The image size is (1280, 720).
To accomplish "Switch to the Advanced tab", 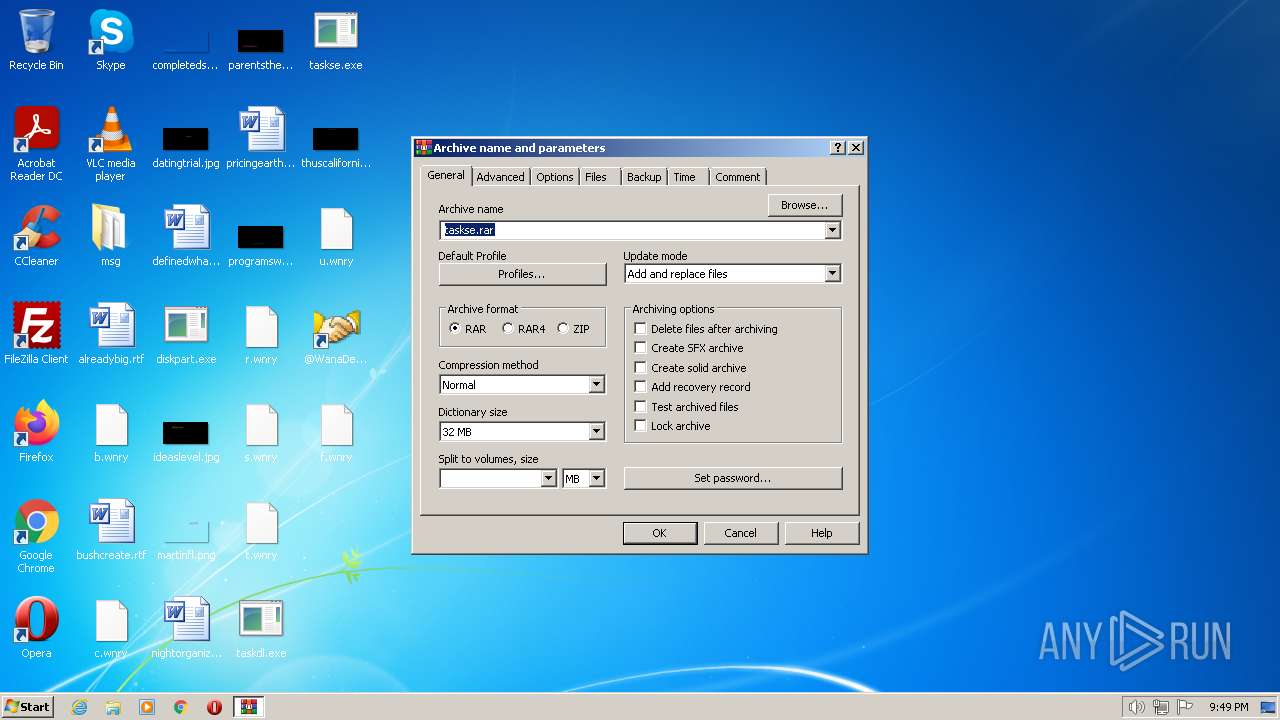I will pos(500,177).
